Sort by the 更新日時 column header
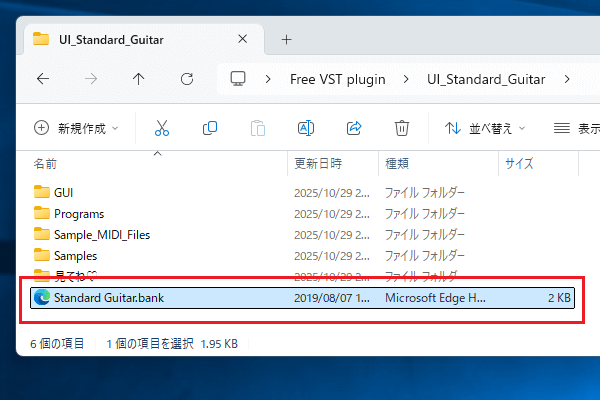 [318, 162]
